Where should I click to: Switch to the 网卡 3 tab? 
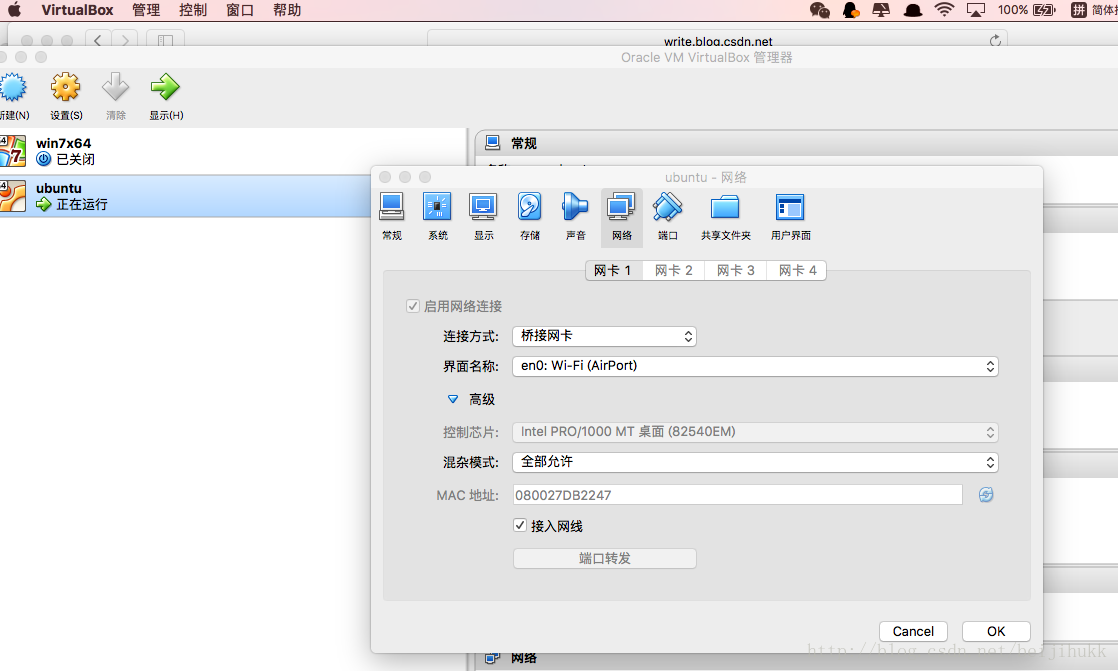coord(734,270)
